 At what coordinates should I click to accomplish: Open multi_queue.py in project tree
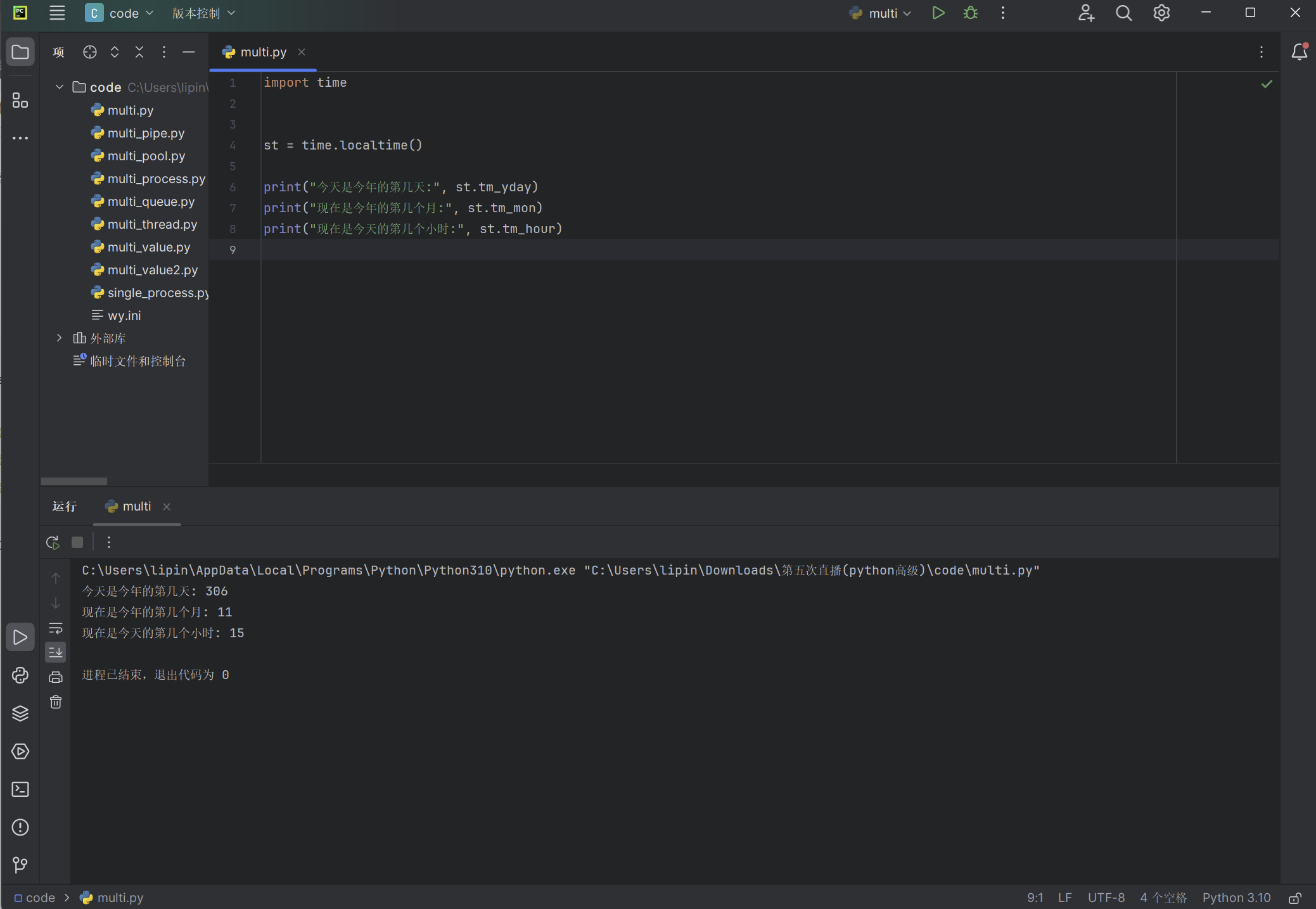151,201
